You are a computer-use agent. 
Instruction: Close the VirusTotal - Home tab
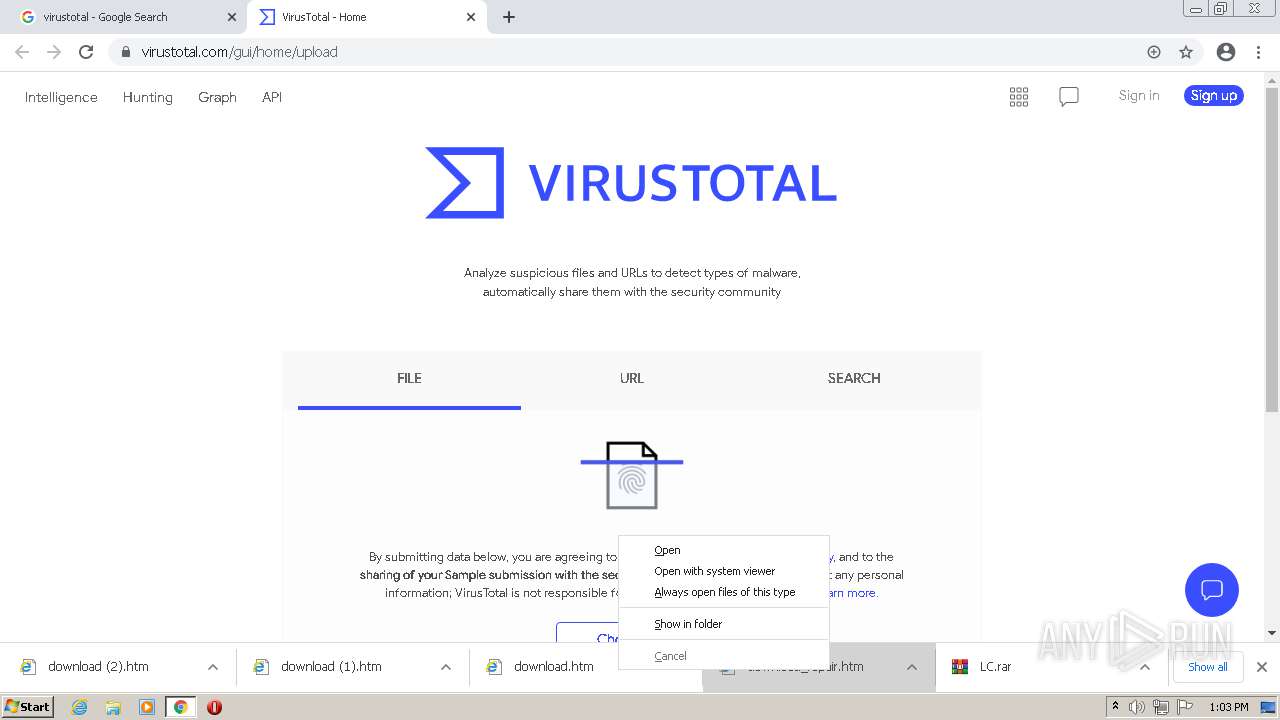click(x=471, y=17)
